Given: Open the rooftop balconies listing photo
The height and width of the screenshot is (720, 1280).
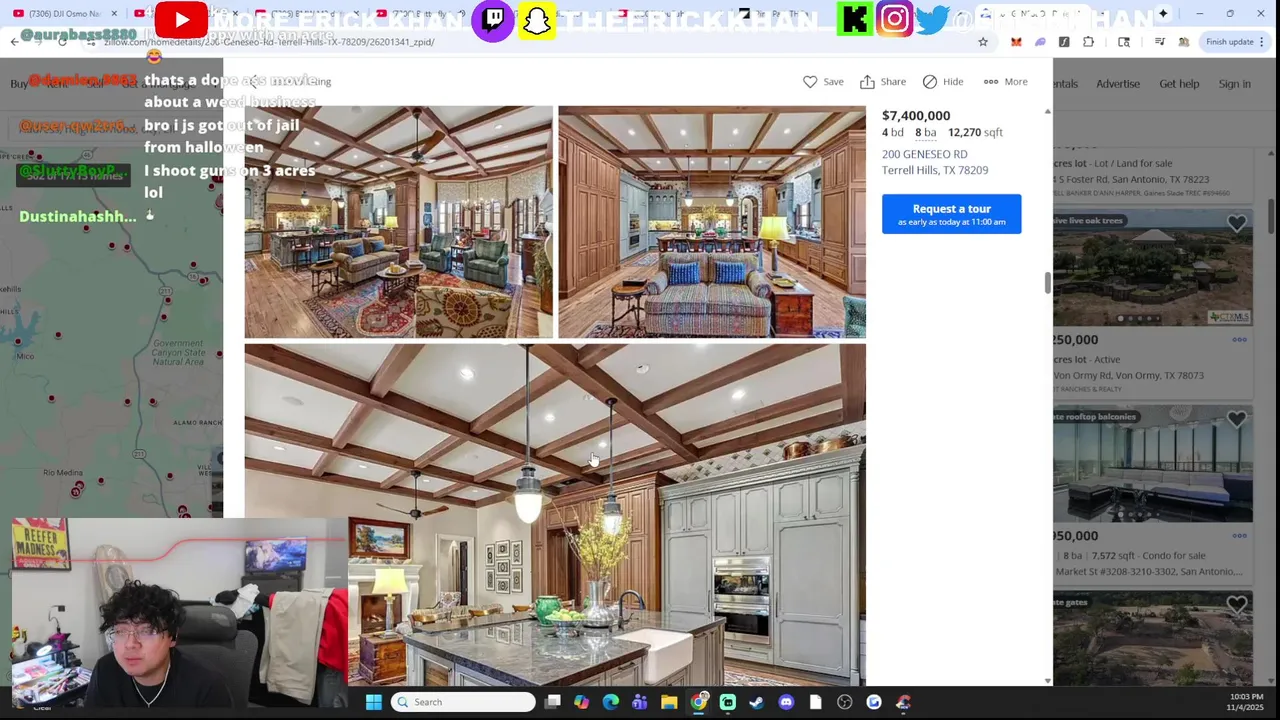Looking at the screenshot, I should [x=1152, y=464].
